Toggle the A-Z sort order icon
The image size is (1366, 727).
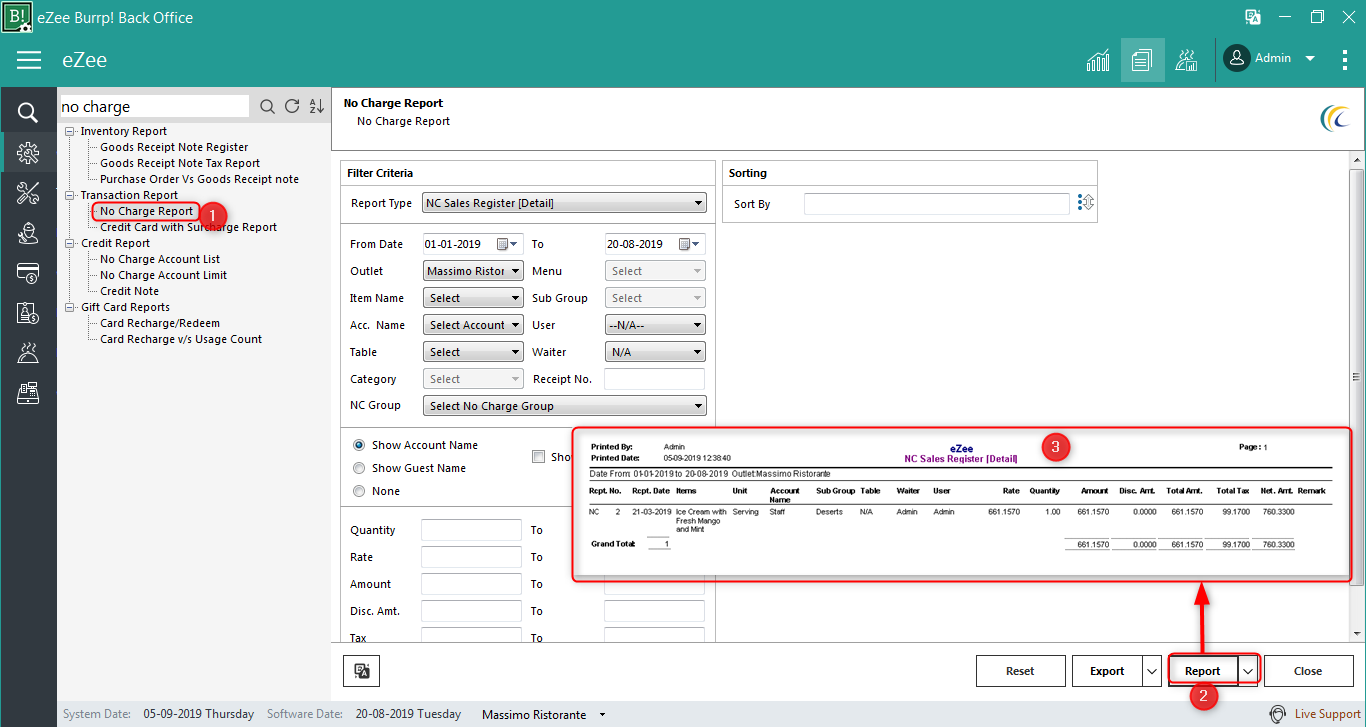pos(316,107)
